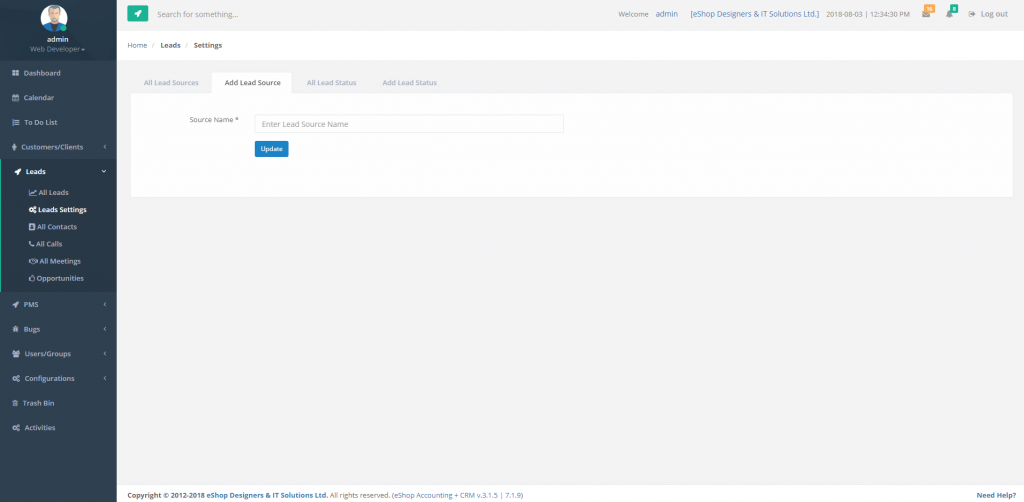This screenshot has width=1024, height=502.
Task: Expand the Configurations sidebar menu
Action: click(49, 378)
